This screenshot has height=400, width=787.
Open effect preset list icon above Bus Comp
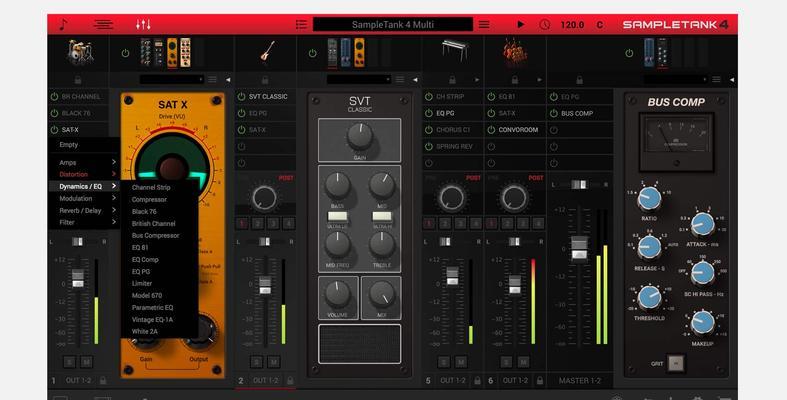716,80
